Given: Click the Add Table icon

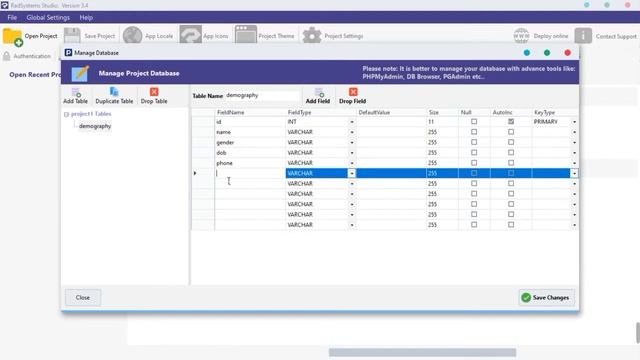Looking at the screenshot, I should (x=76, y=92).
